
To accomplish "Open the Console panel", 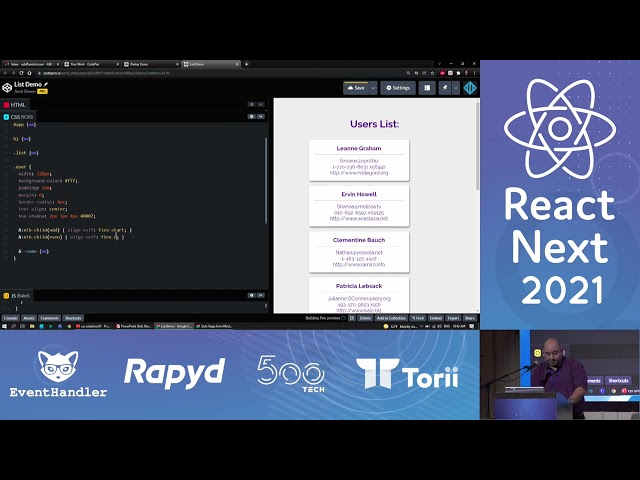I will coord(11,318).
